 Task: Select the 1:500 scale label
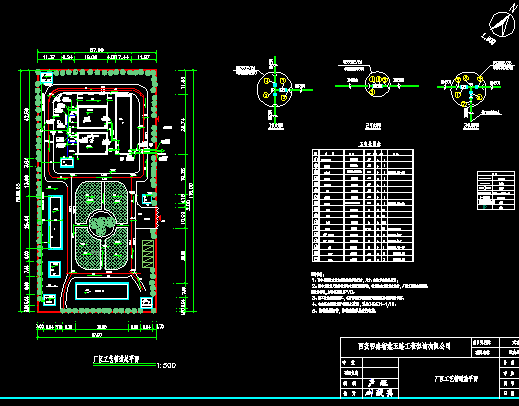tap(166, 366)
